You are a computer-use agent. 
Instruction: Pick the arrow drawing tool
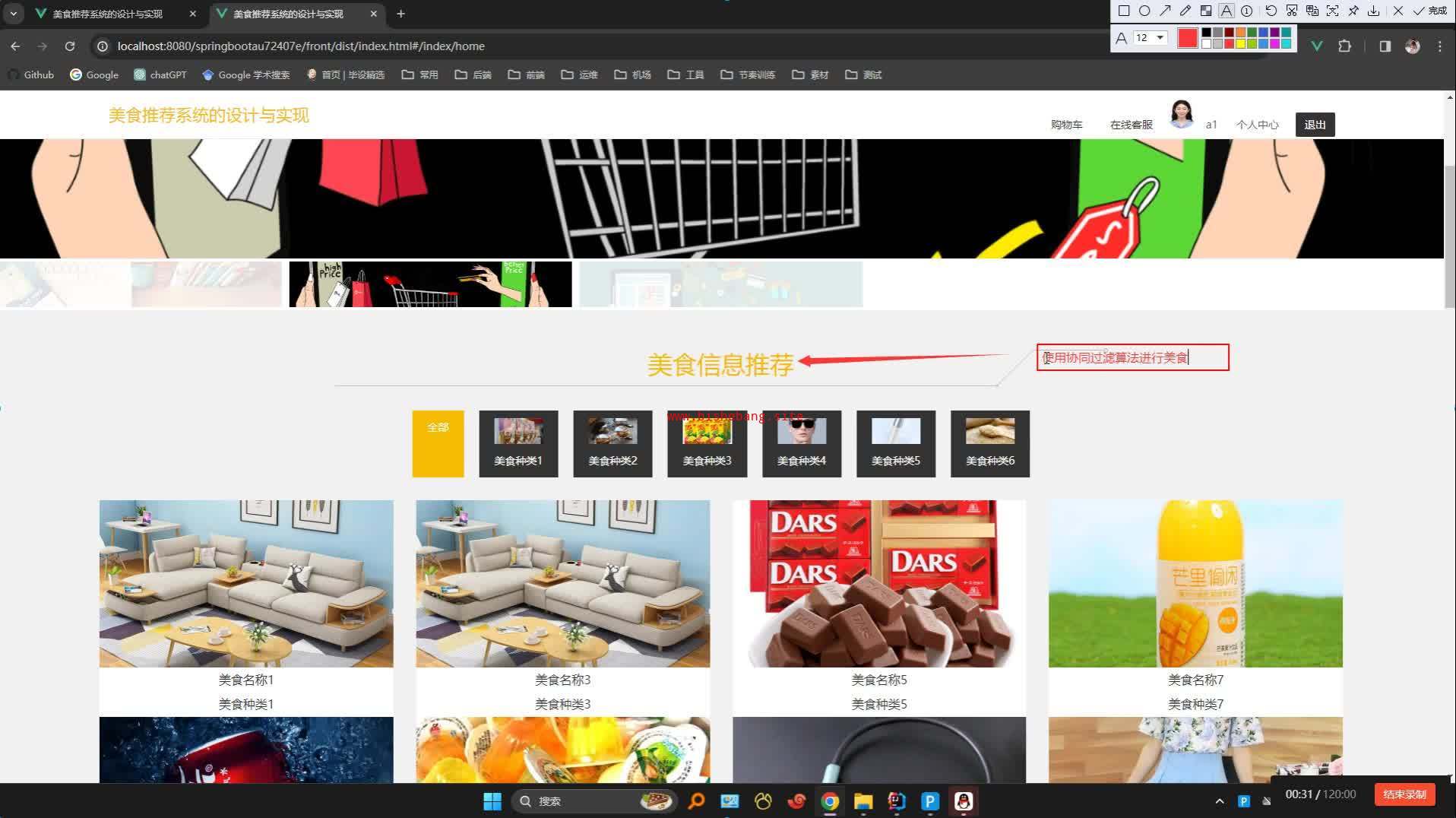coord(1165,11)
